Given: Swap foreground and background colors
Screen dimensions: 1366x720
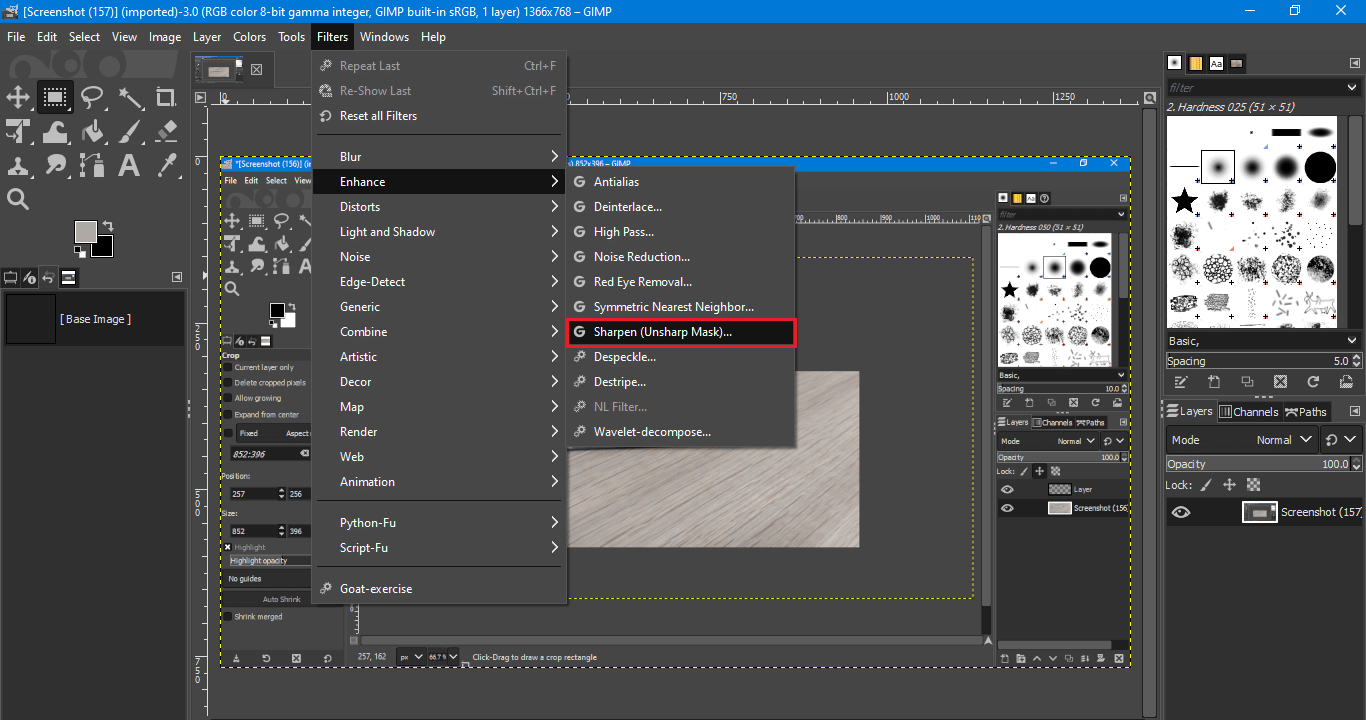Looking at the screenshot, I should click(x=107, y=226).
